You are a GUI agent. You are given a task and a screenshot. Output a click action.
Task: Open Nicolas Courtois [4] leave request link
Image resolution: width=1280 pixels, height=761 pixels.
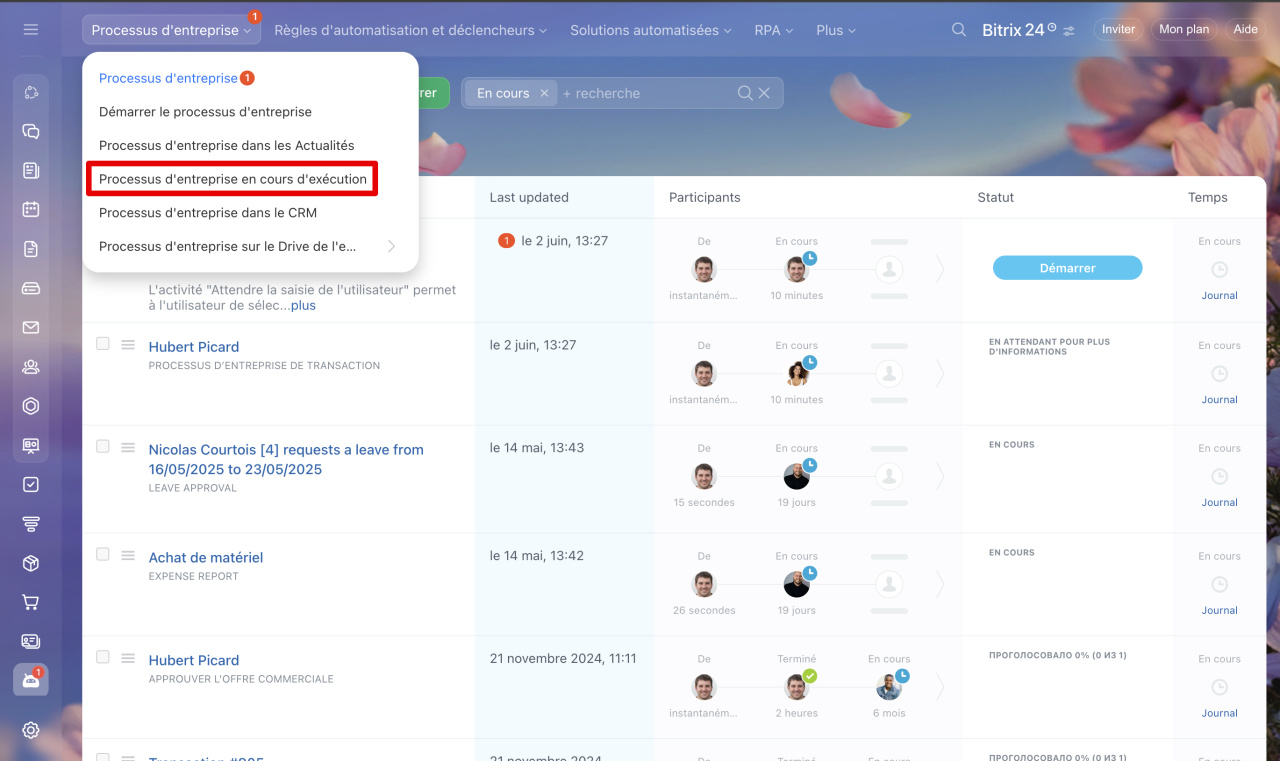pos(286,460)
